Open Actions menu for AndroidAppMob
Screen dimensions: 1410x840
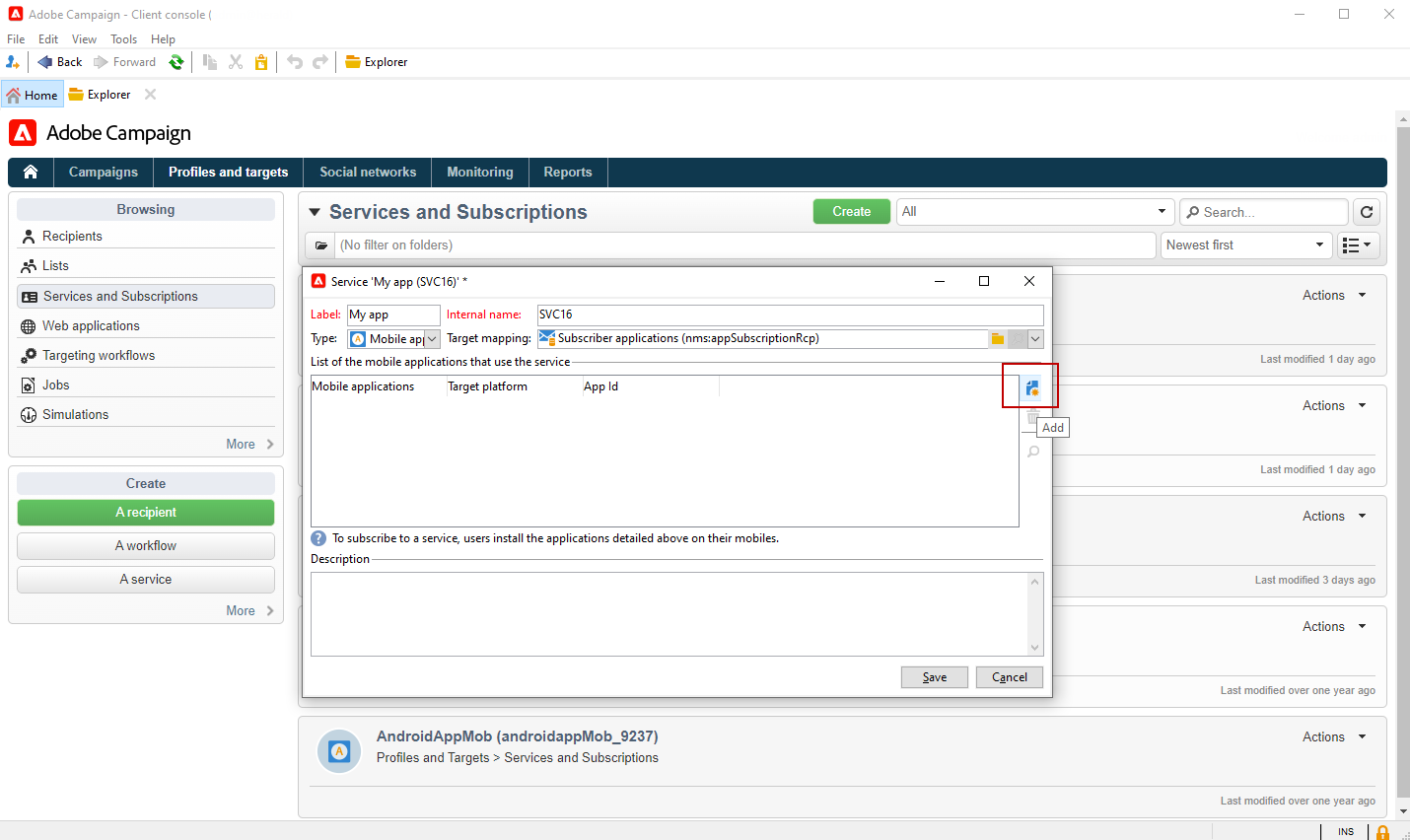(x=1334, y=737)
